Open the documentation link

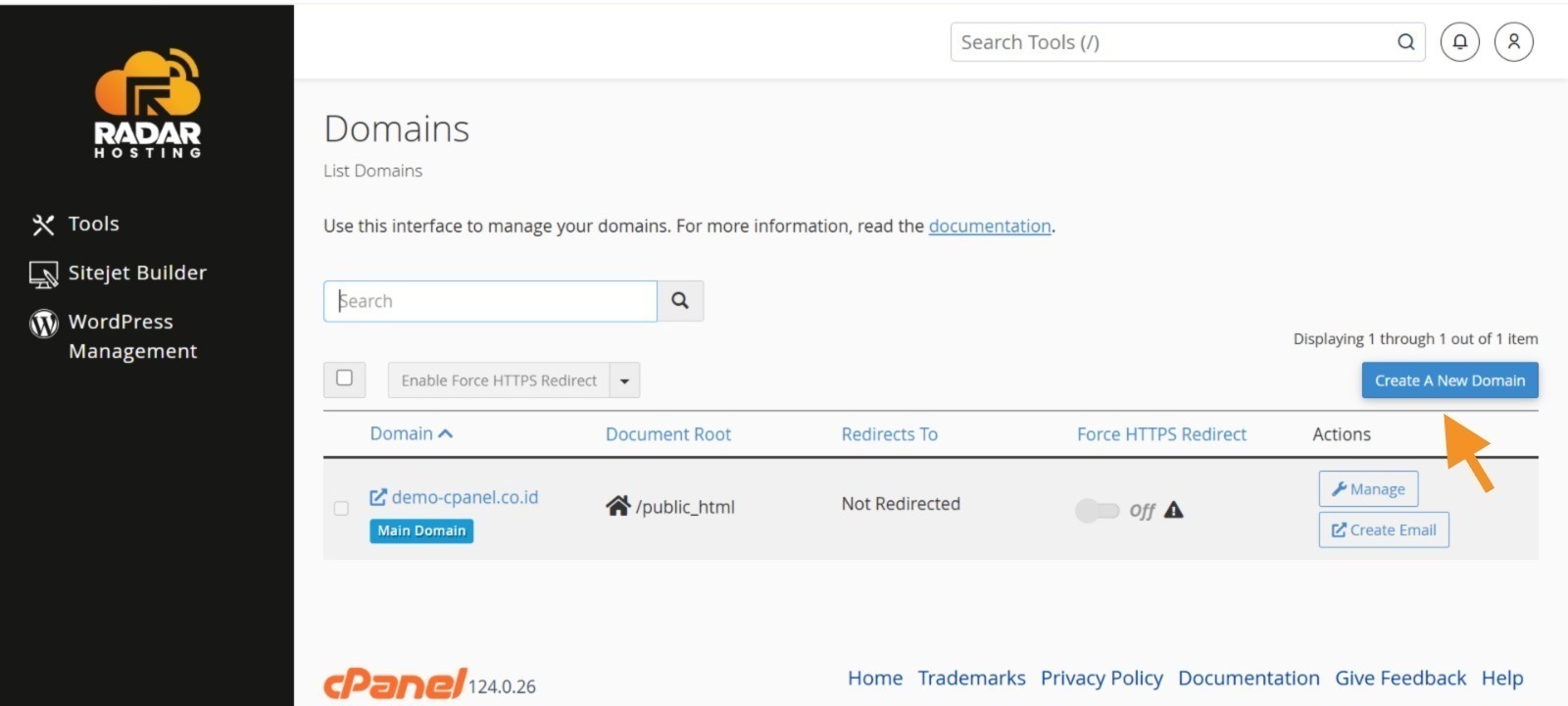[x=990, y=226]
